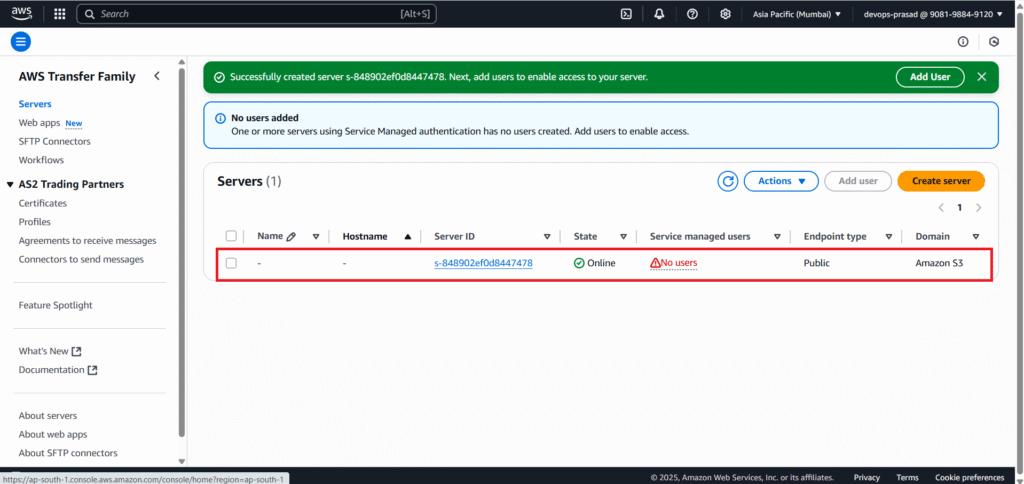Open SFTP Connectors in sidebar
Image resolution: width=1024 pixels, height=484 pixels.
55,141
